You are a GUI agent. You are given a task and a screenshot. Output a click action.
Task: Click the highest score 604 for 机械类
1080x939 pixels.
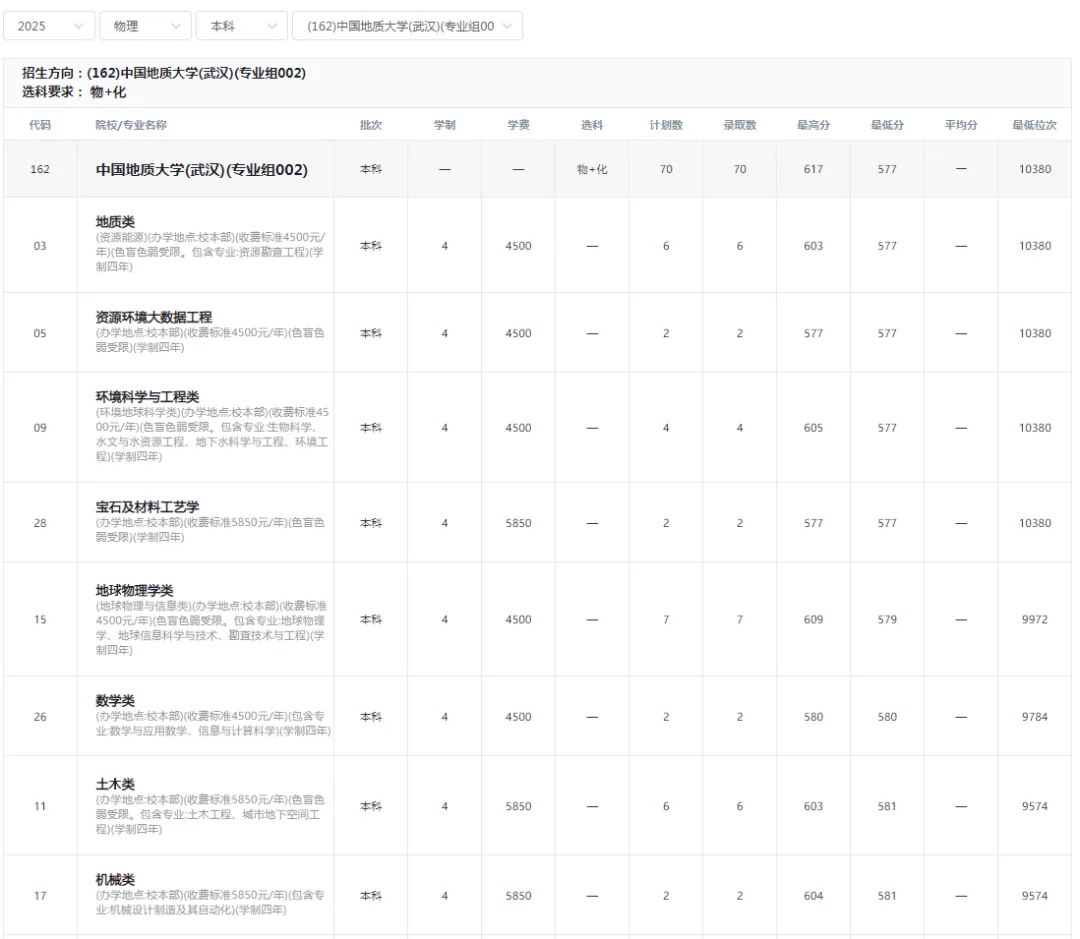click(813, 896)
